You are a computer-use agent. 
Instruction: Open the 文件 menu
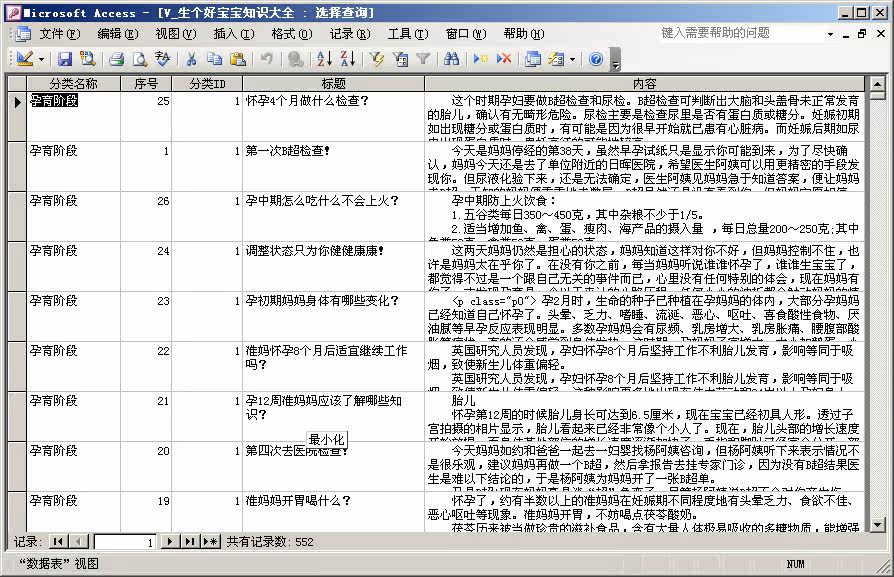(60, 34)
